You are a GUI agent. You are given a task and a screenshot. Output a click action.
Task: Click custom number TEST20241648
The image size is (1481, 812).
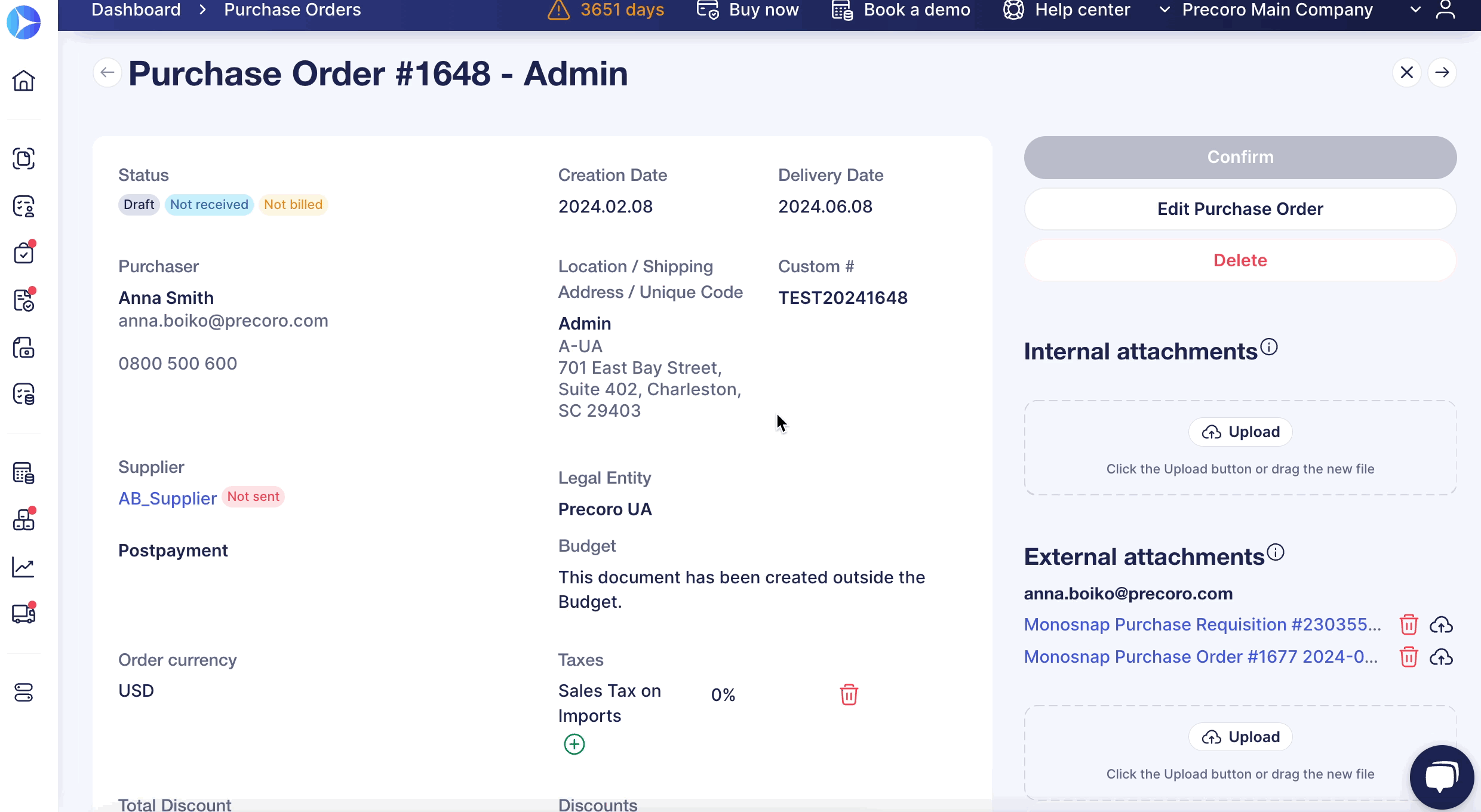pos(843,298)
